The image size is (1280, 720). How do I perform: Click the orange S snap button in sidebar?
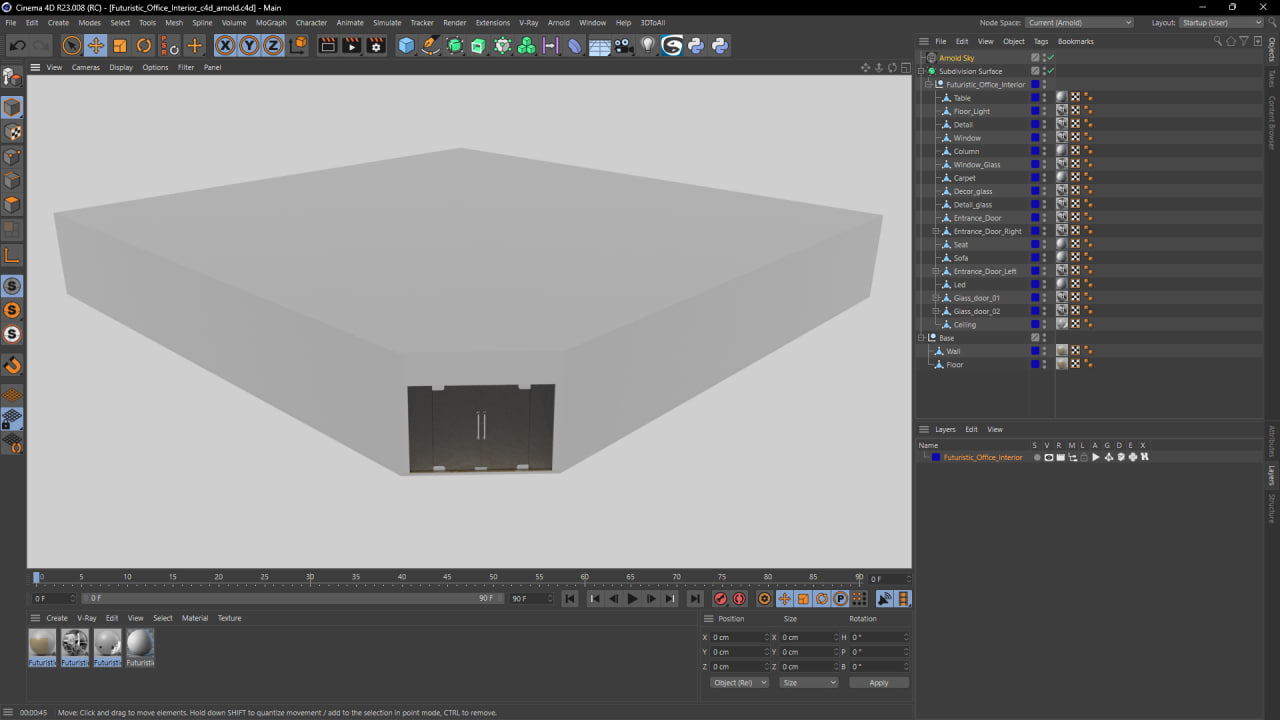12,310
